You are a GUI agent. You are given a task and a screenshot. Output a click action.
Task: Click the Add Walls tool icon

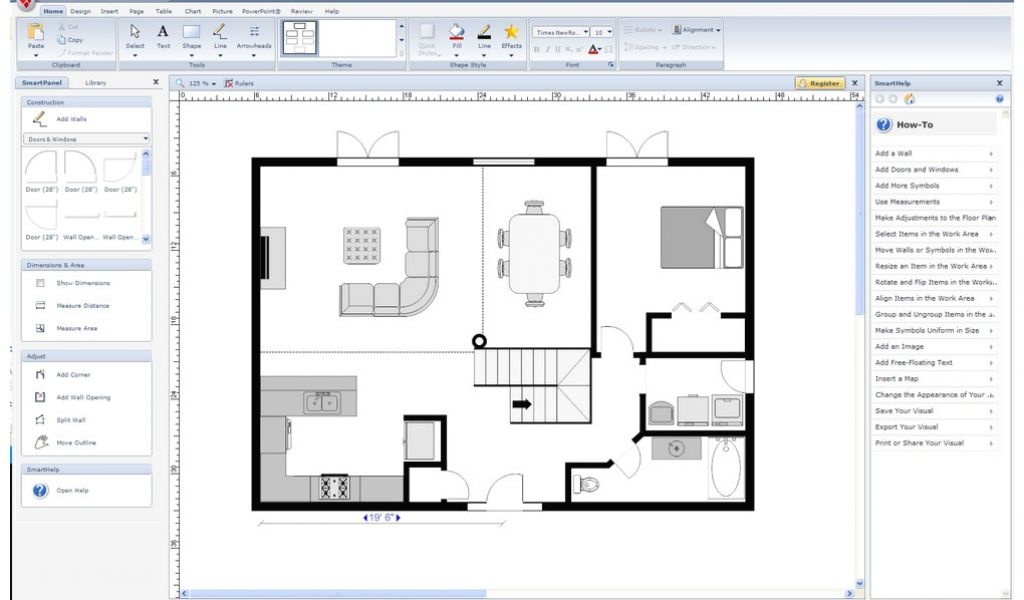pos(40,119)
